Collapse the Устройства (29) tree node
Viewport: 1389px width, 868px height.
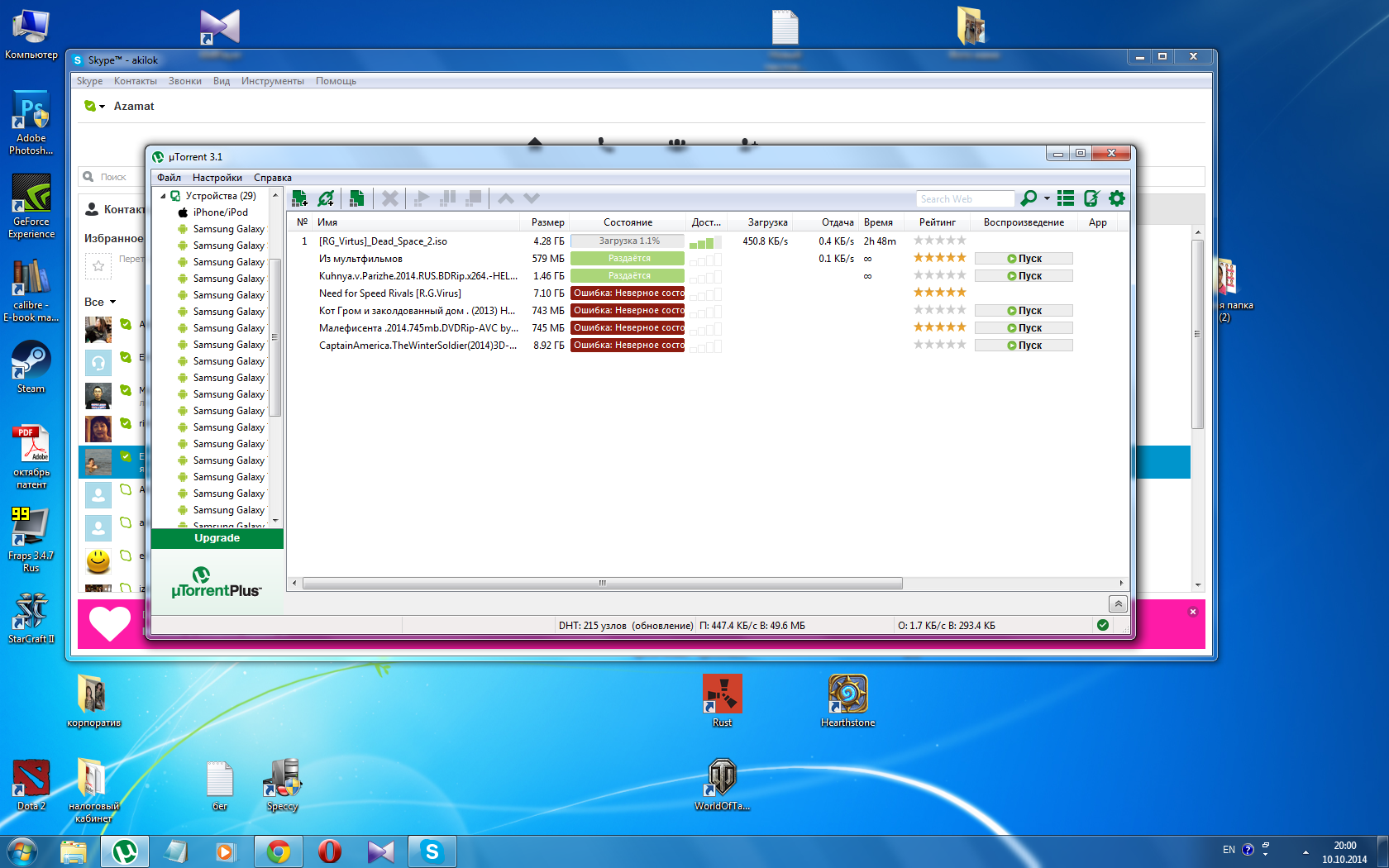(163, 196)
